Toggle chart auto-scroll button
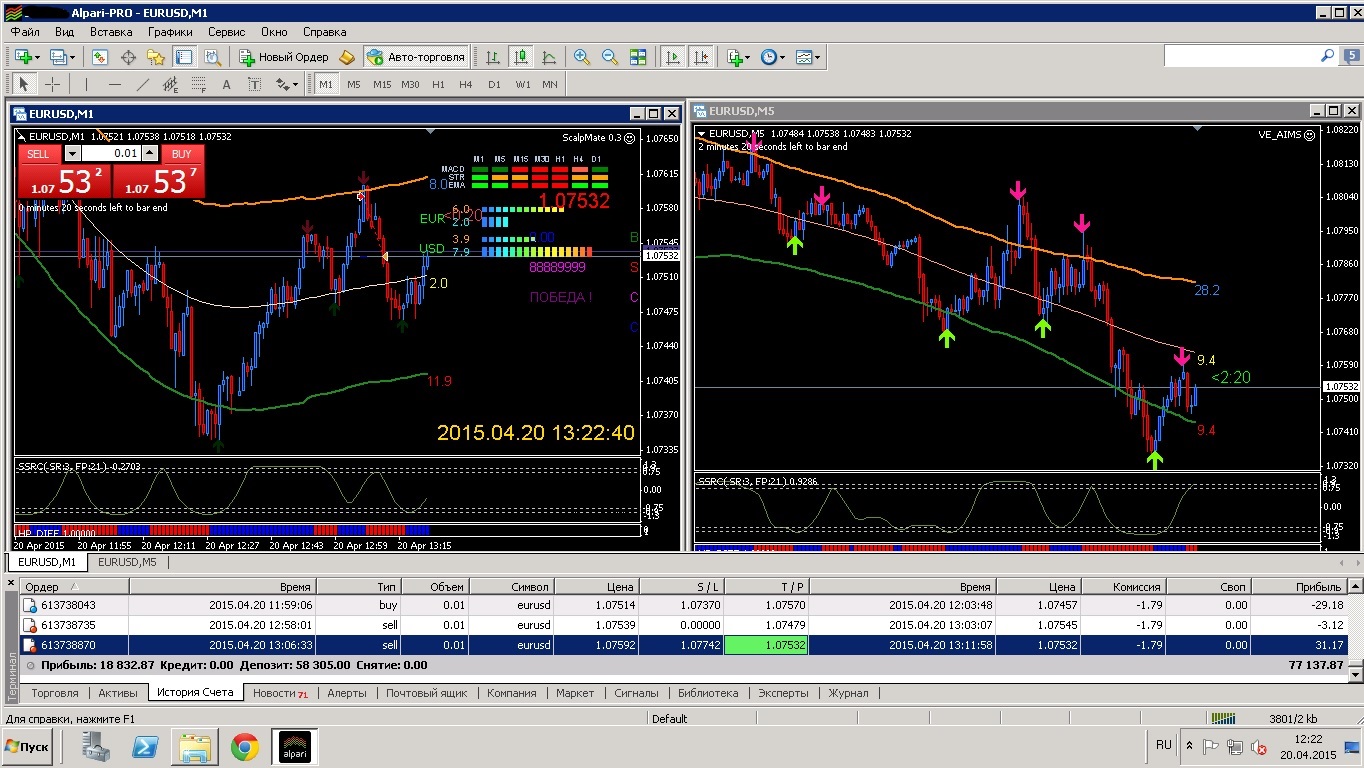The width and height of the screenshot is (1364, 768). point(673,57)
